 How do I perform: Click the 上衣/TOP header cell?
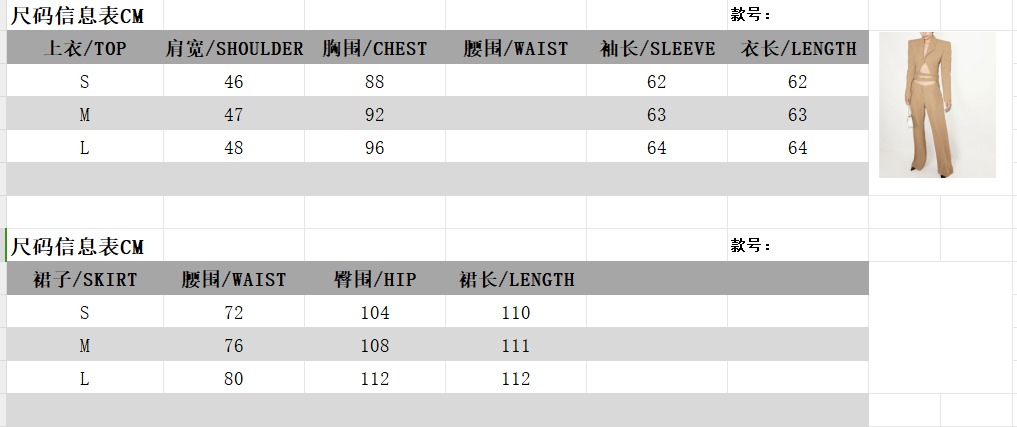pyautogui.click(x=85, y=49)
